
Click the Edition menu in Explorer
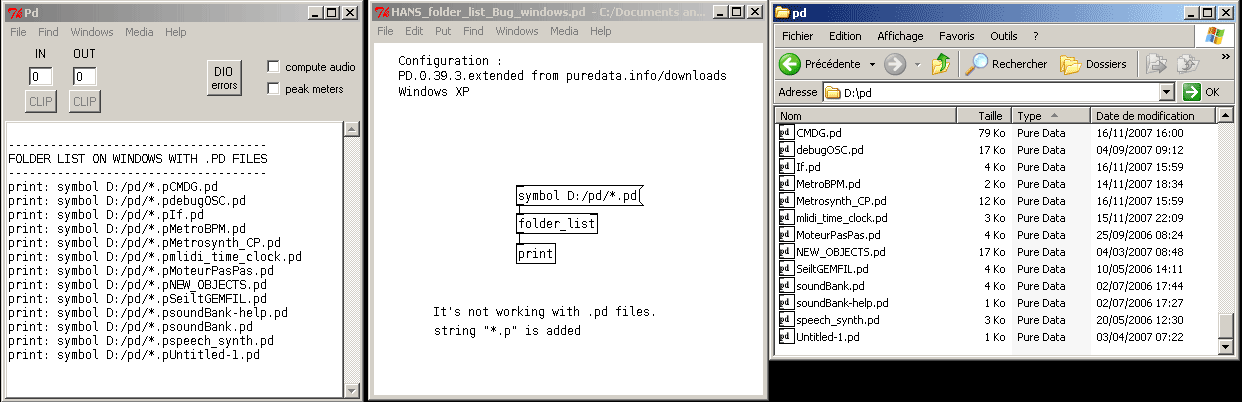pos(845,36)
